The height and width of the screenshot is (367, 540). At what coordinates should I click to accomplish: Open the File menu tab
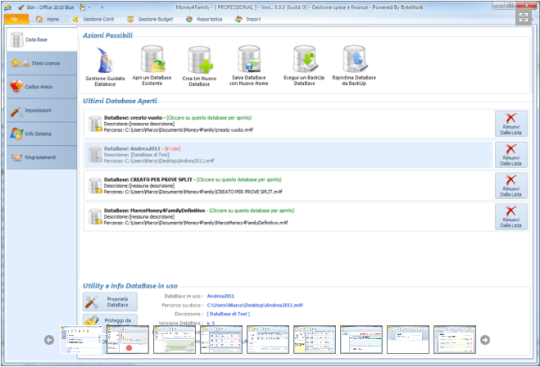point(16,19)
